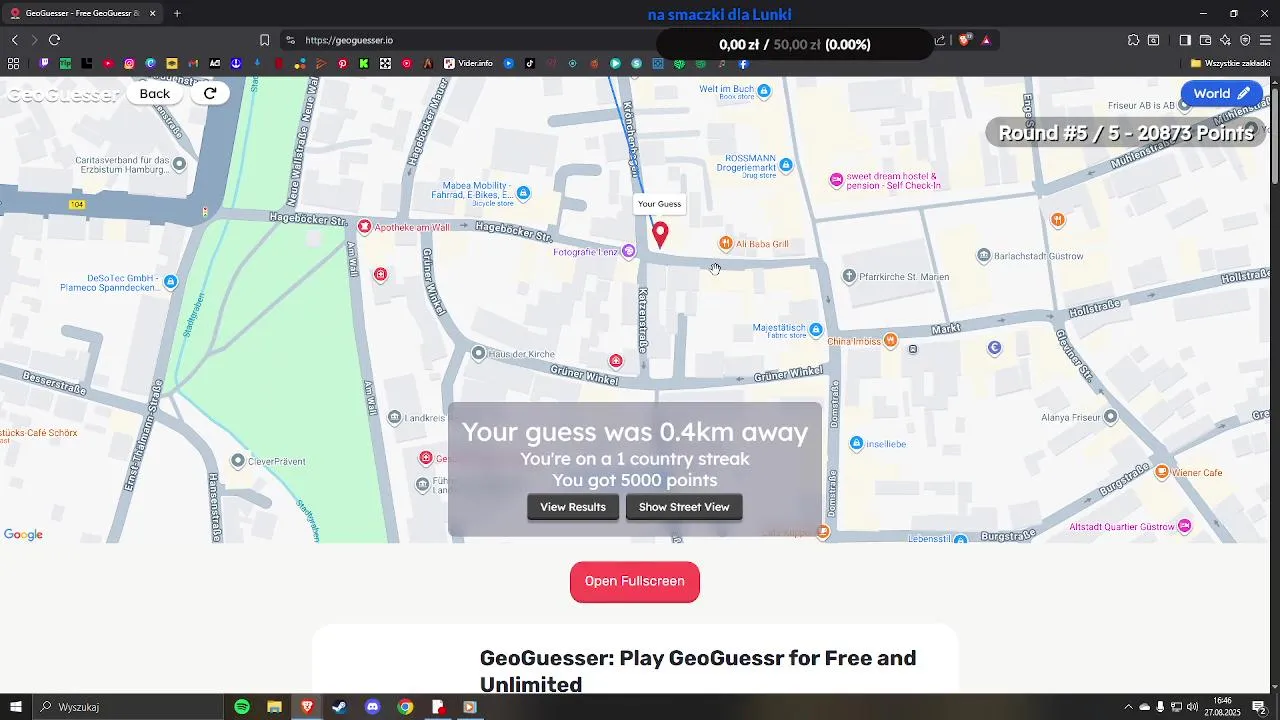Open Chrome from the taskbar
1280x720 pixels.
coord(405,707)
